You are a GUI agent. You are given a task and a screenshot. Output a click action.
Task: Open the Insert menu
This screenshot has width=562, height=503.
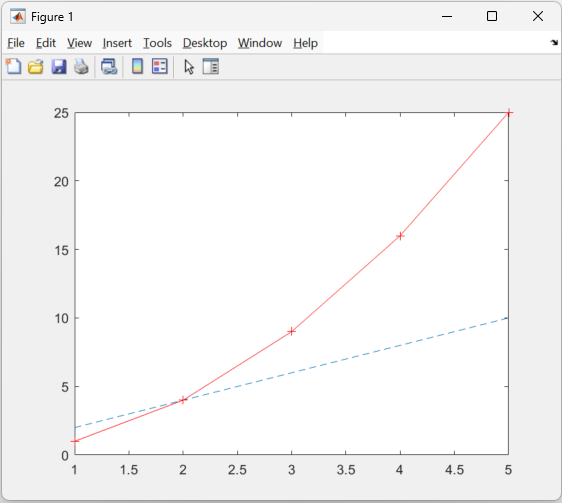click(x=117, y=43)
